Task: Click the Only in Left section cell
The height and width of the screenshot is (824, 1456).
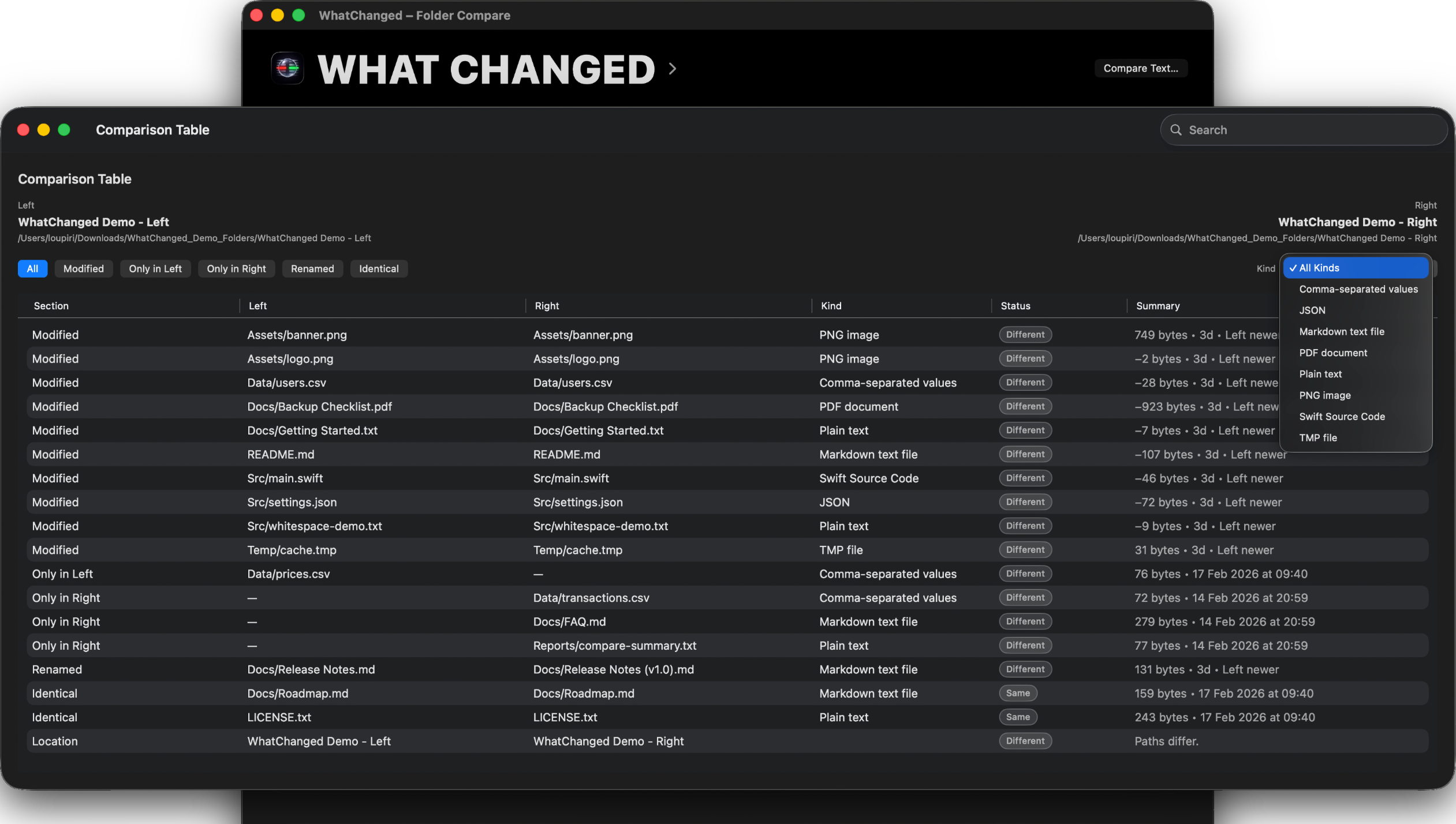Action: pos(62,574)
